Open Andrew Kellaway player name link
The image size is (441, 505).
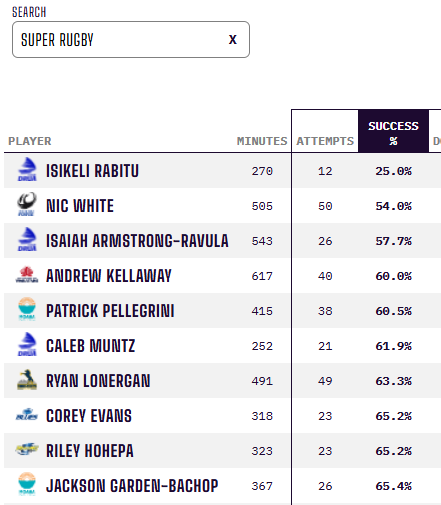109,276
